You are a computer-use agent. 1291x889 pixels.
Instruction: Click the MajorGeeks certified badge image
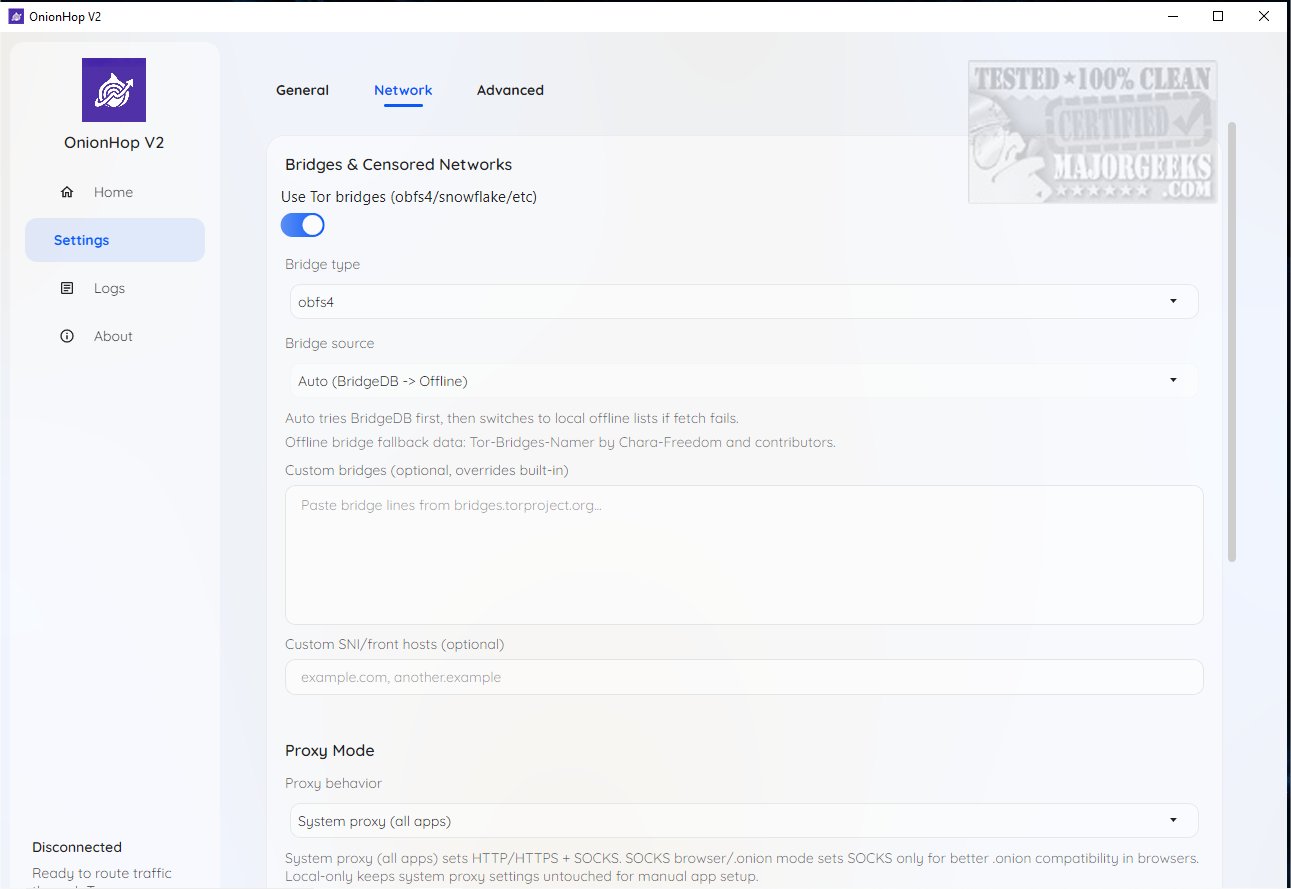(1092, 132)
